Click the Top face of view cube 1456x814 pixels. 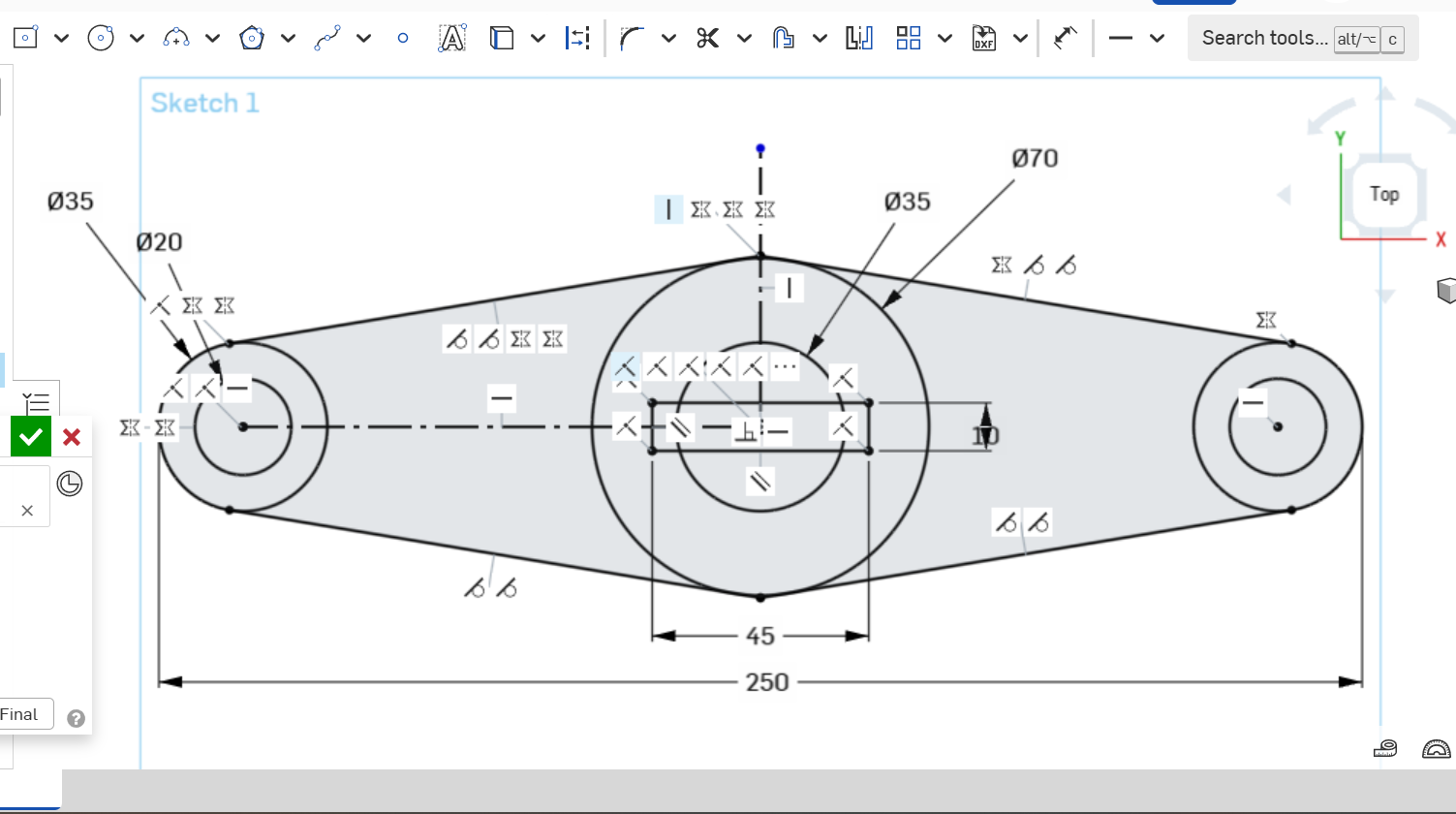click(1383, 195)
